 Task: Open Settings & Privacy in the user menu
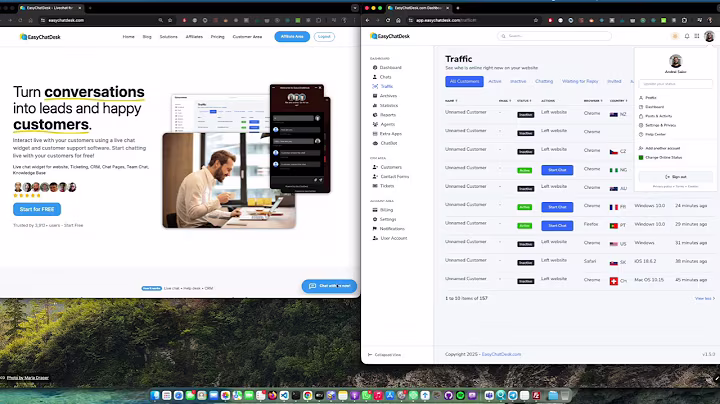click(657, 125)
